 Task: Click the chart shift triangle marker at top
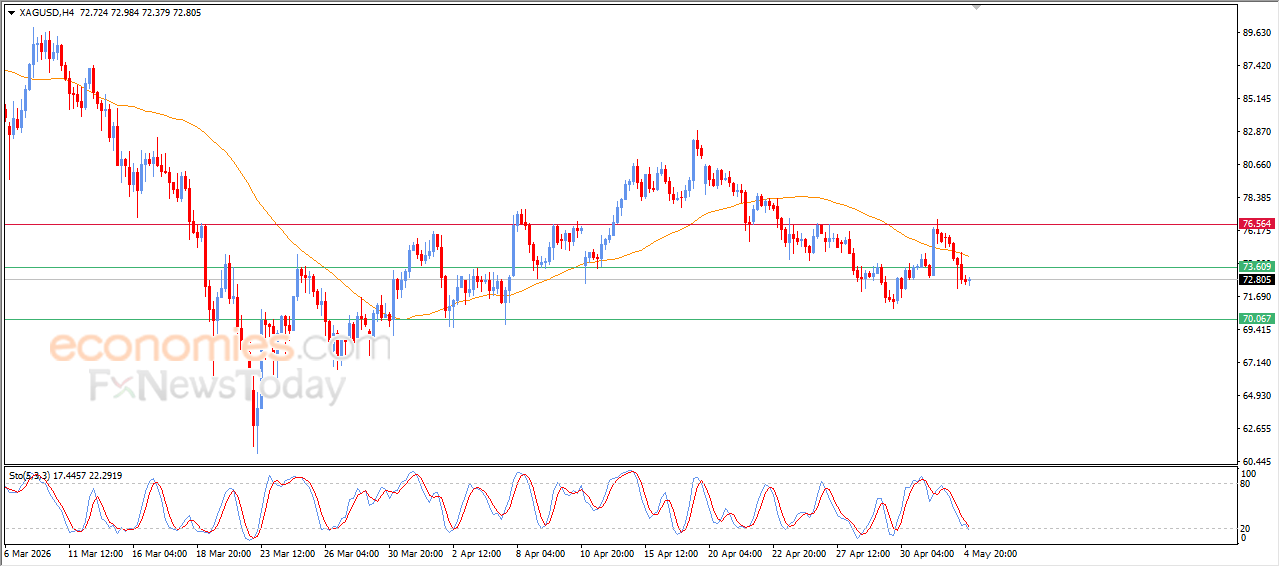(977, 7)
